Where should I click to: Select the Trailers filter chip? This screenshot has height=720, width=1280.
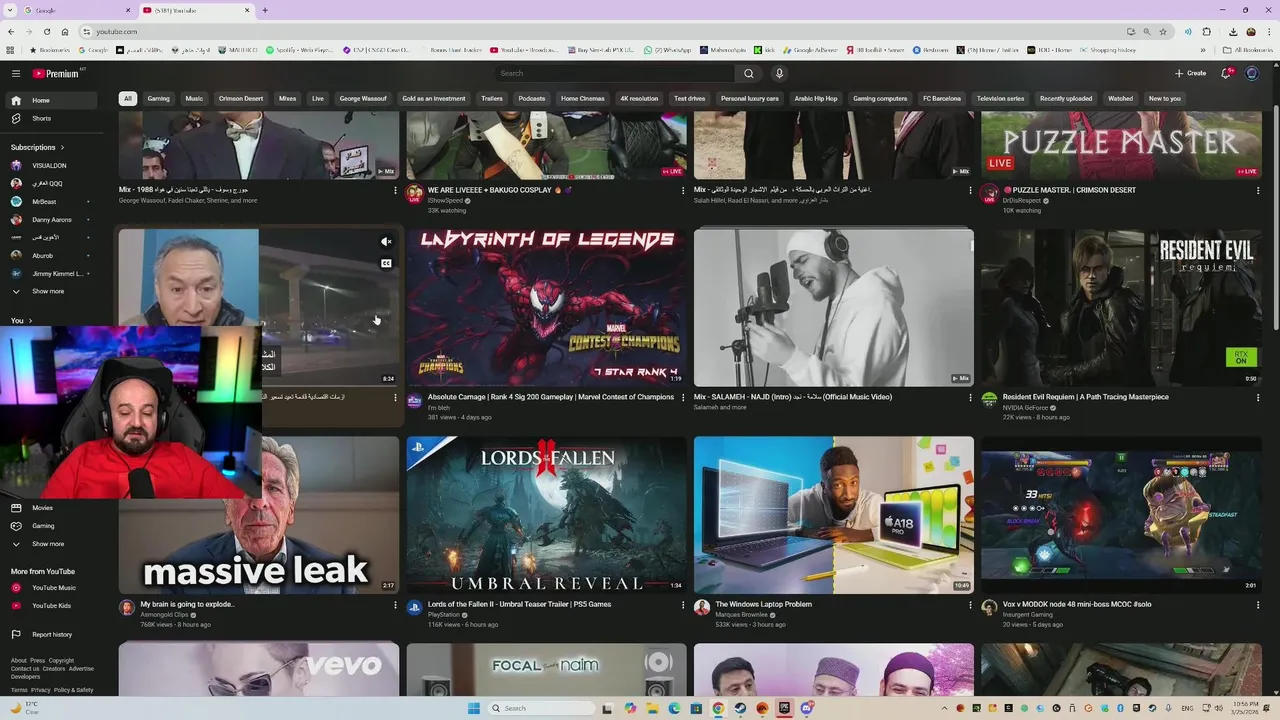[x=492, y=99]
